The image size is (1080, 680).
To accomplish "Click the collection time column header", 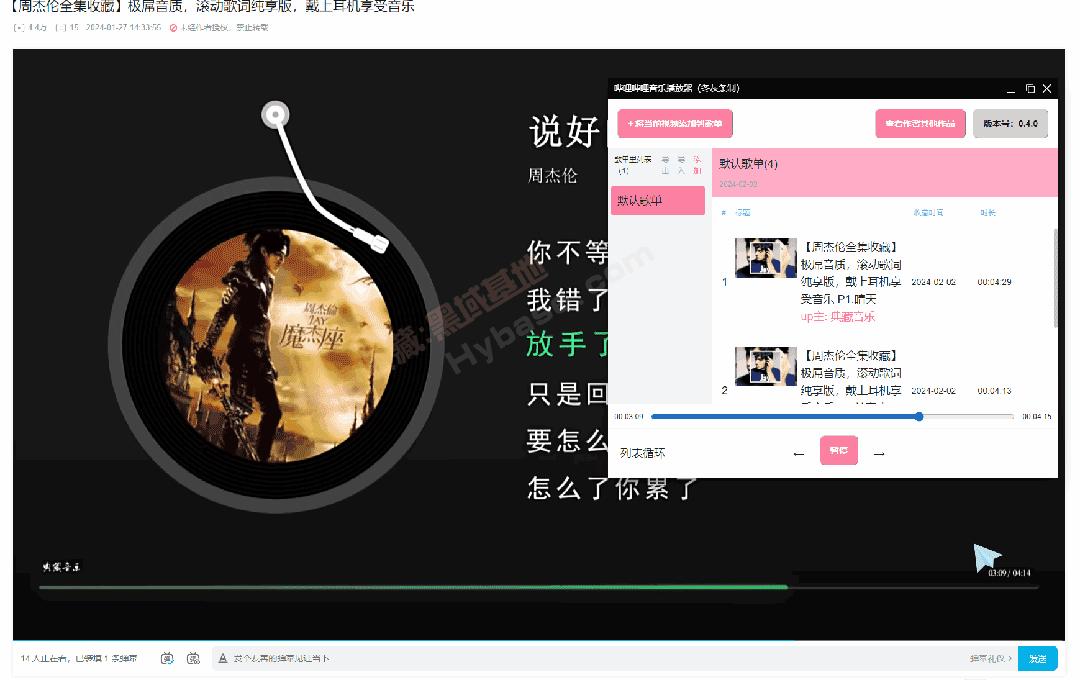I will point(928,213).
